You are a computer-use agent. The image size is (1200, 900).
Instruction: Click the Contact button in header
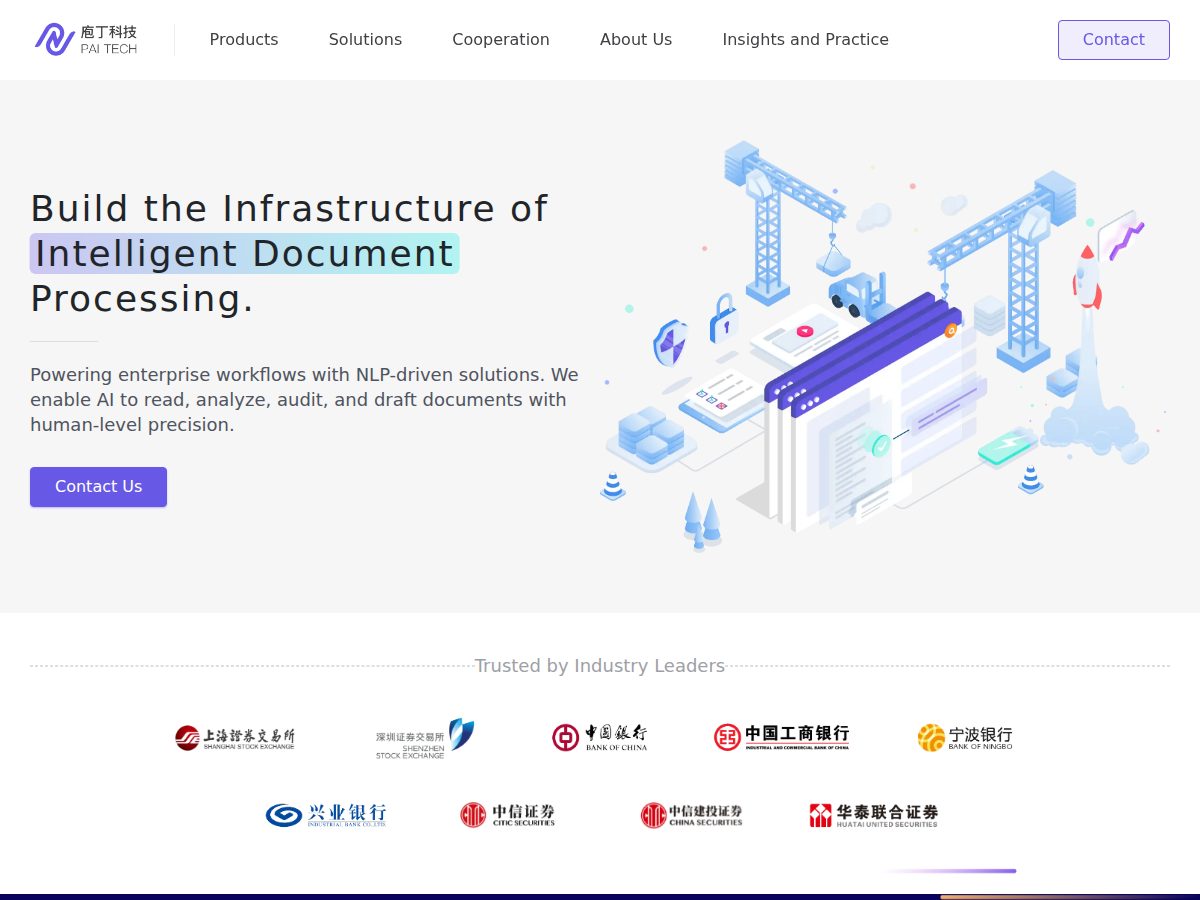point(1113,40)
